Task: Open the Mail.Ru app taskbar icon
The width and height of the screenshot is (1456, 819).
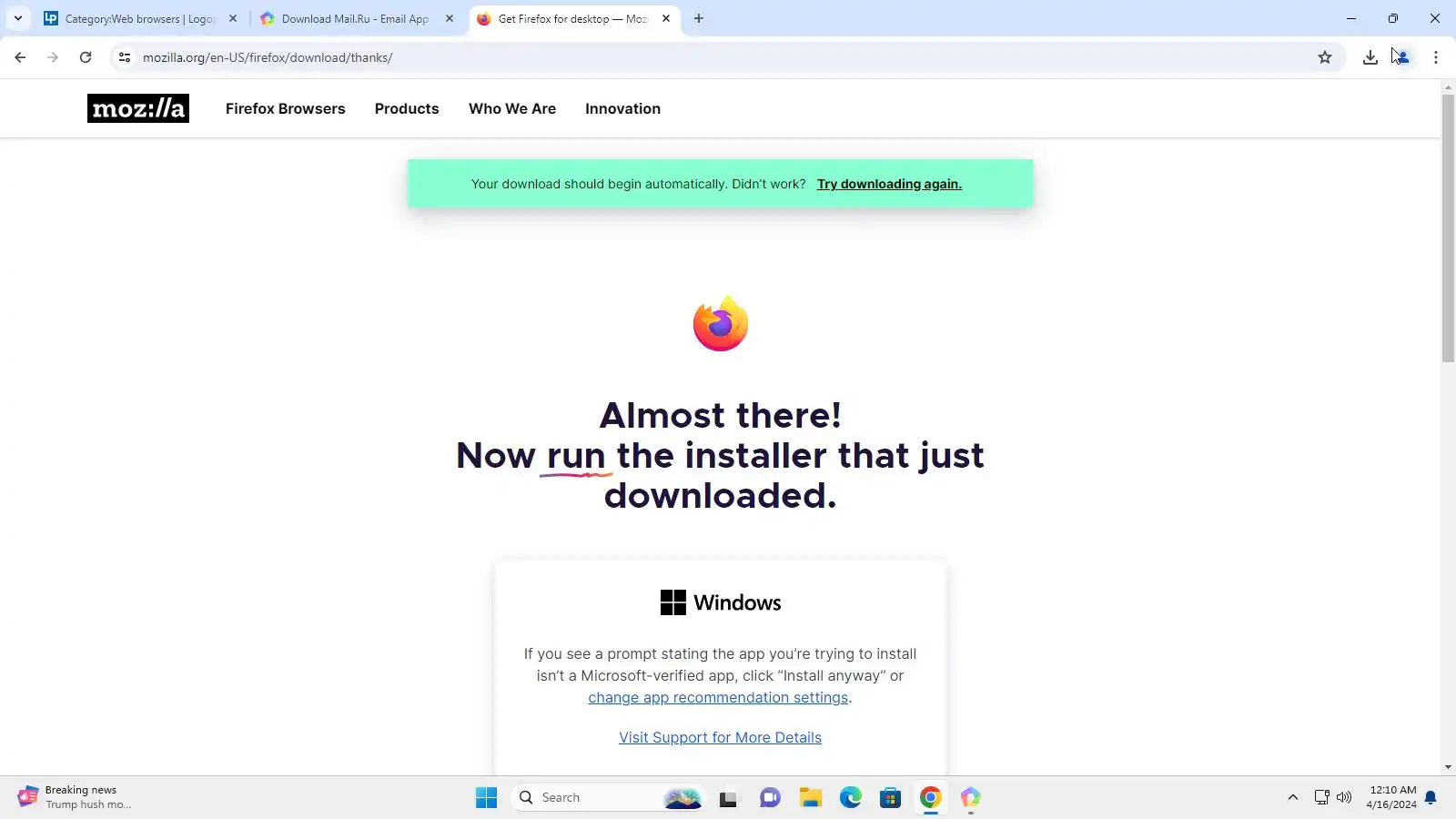Action: click(970, 798)
